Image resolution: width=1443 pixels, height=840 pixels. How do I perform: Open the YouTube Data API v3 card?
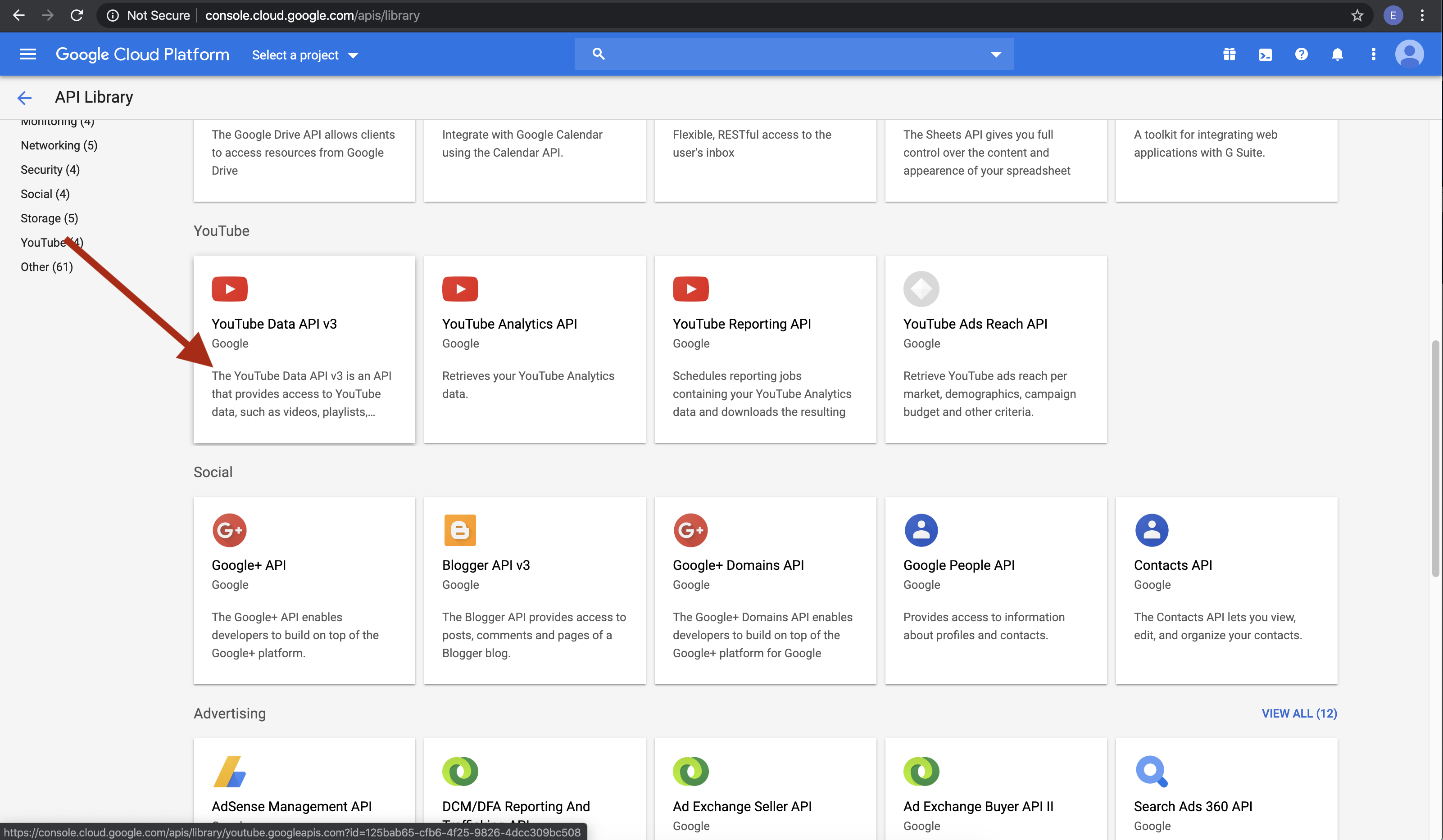pos(304,349)
